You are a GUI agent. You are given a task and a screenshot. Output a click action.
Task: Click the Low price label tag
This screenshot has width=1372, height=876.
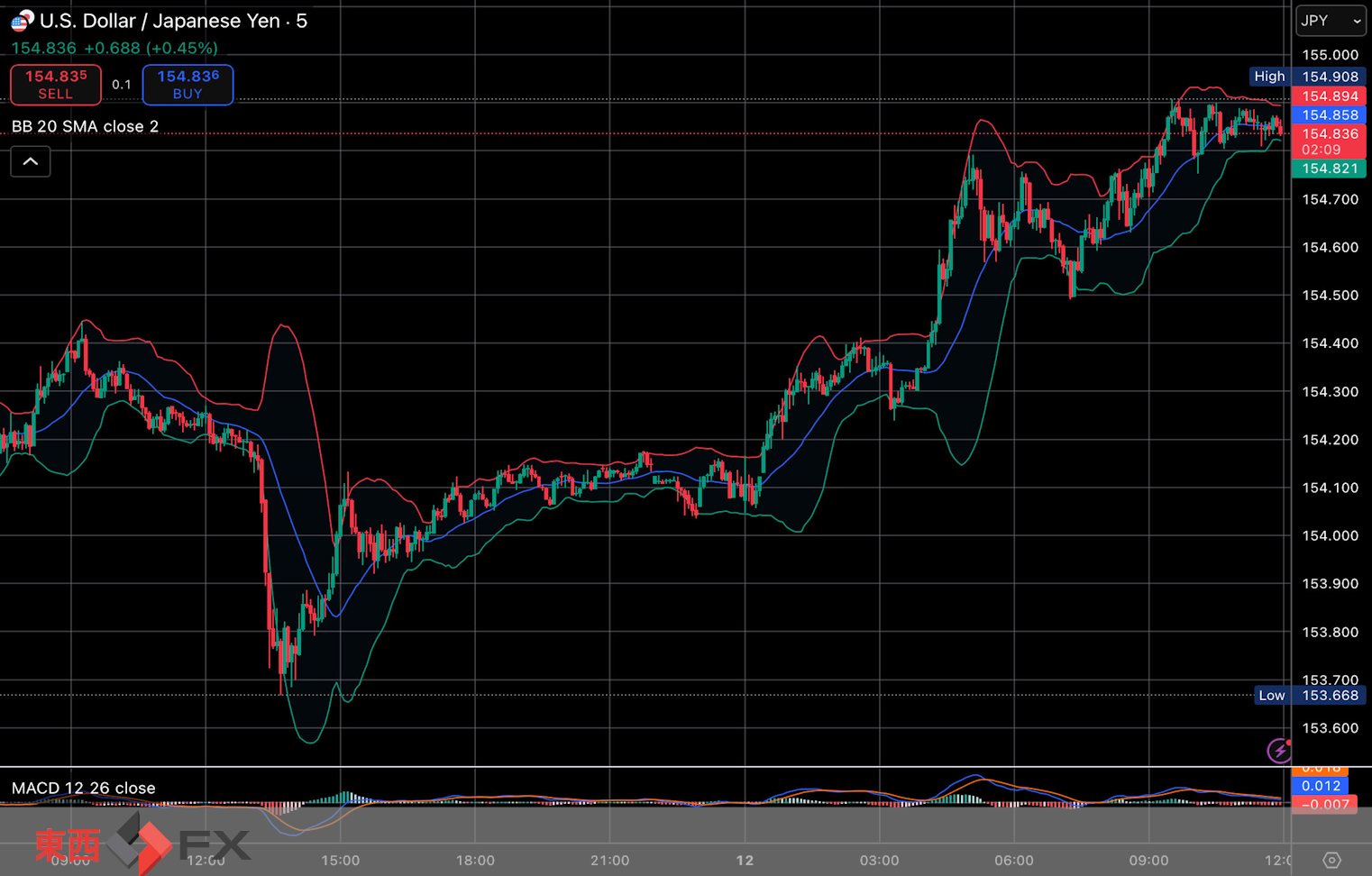[x=1271, y=695]
